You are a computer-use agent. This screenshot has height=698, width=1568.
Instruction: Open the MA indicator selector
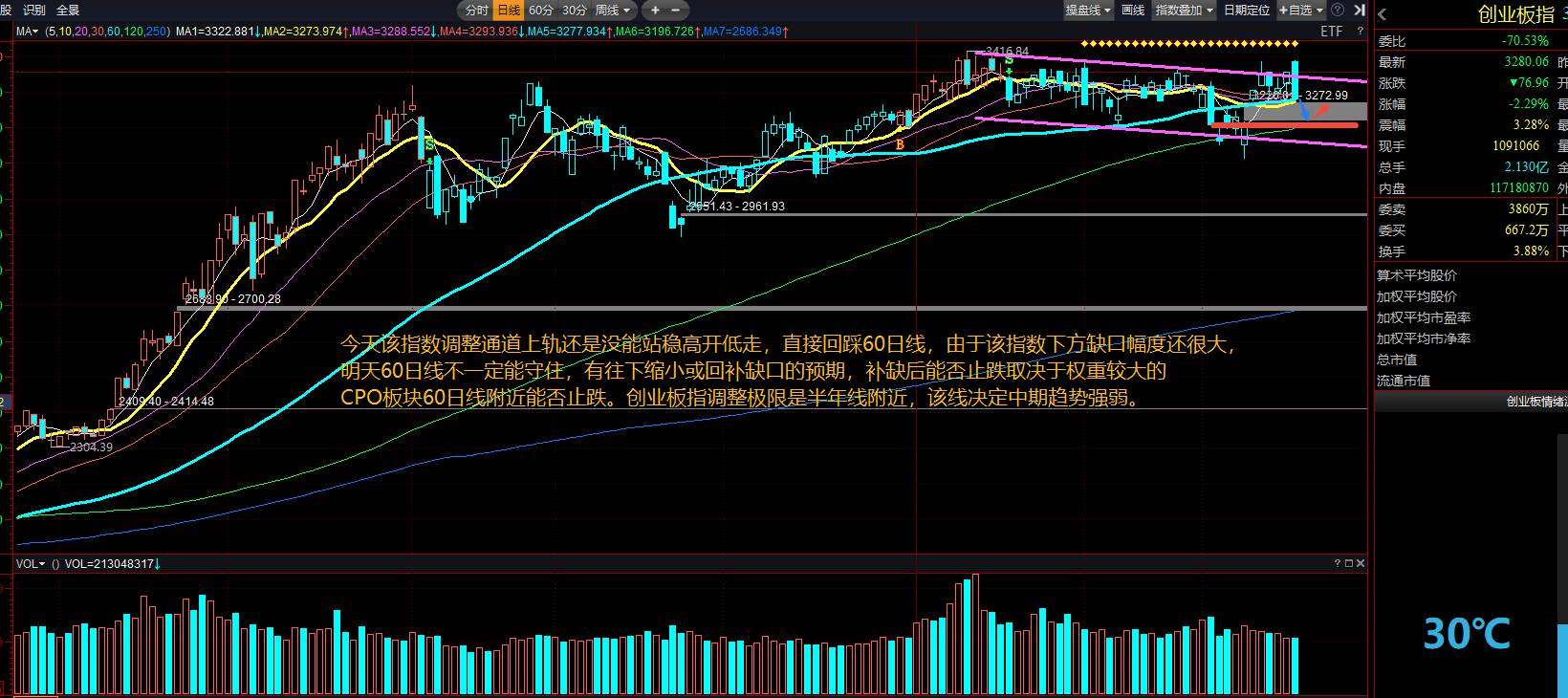(x=28, y=32)
